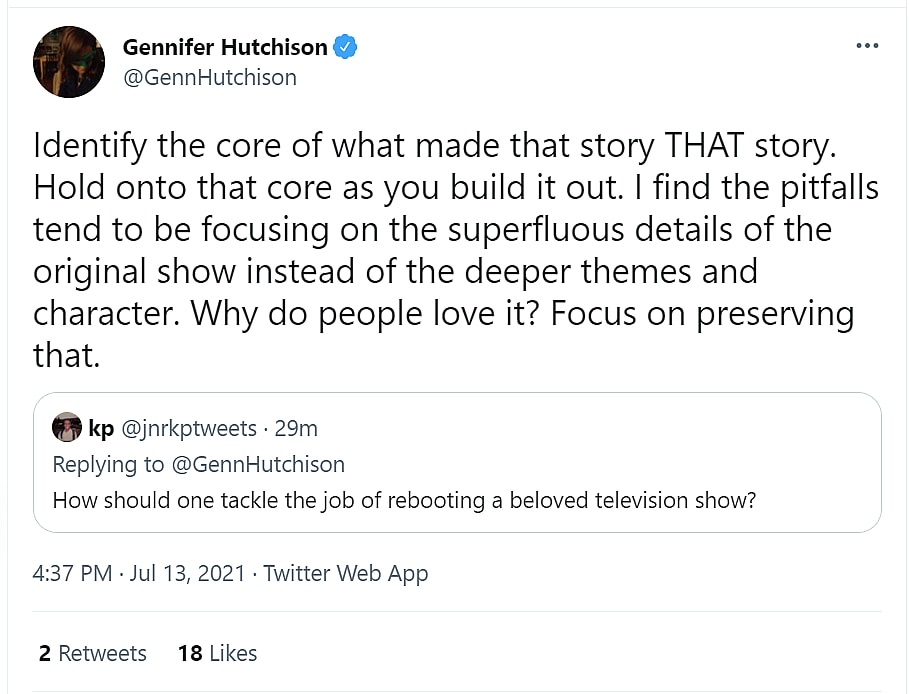Click kp's small profile picture

tap(67, 428)
